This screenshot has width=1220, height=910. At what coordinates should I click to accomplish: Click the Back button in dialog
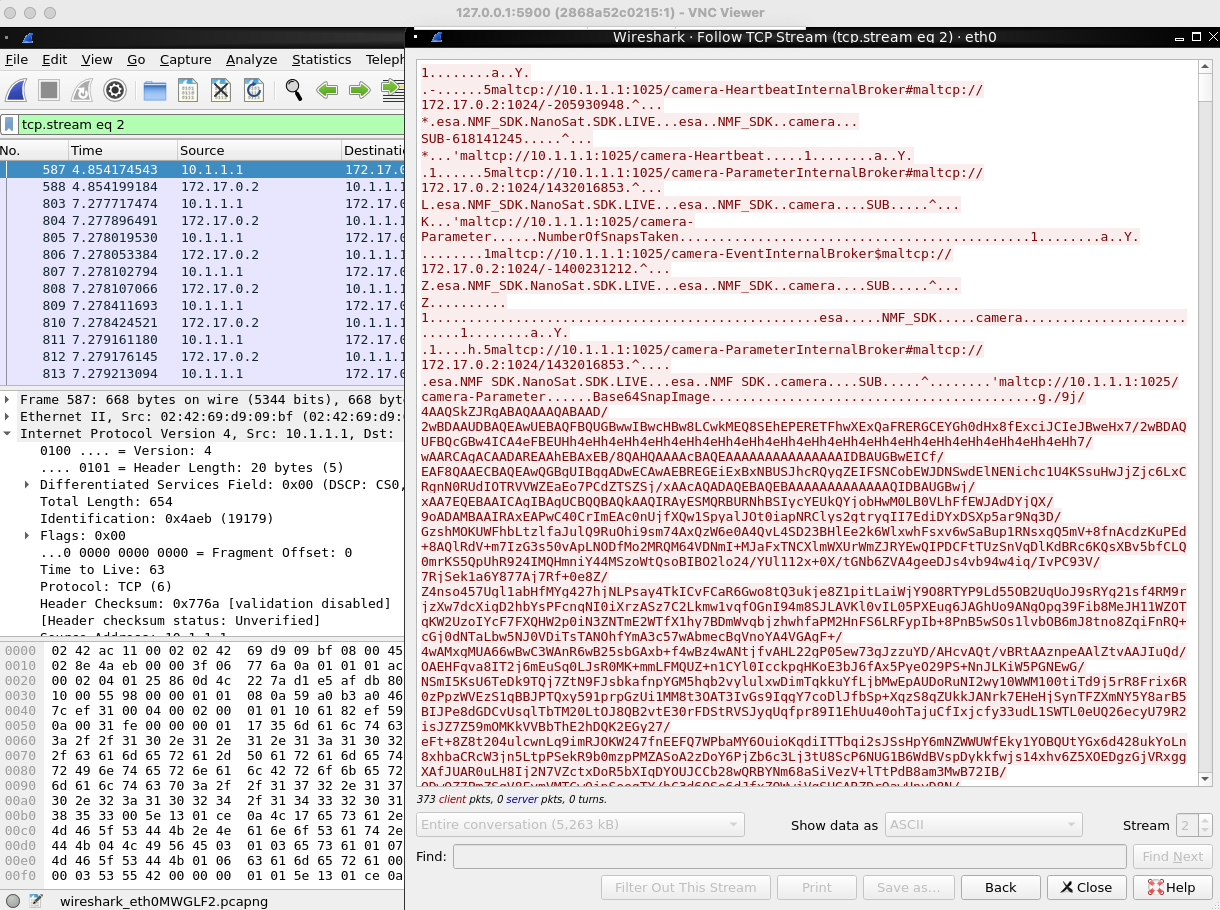click(x=1000, y=888)
